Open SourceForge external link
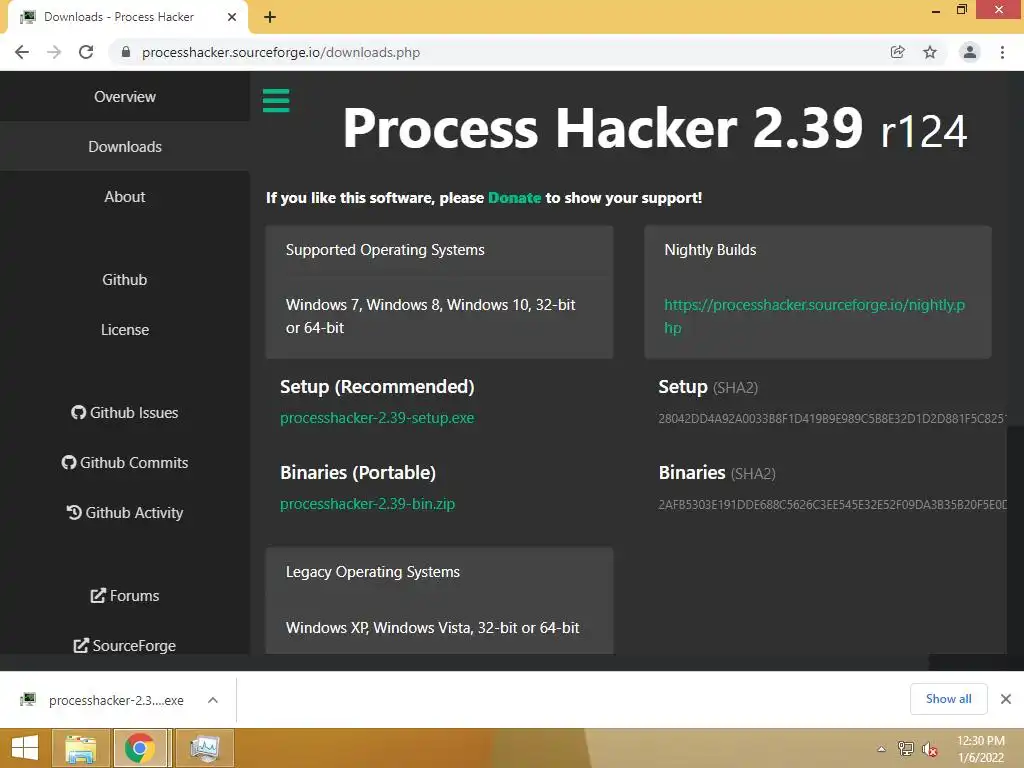1024x768 pixels. (x=125, y=645)
